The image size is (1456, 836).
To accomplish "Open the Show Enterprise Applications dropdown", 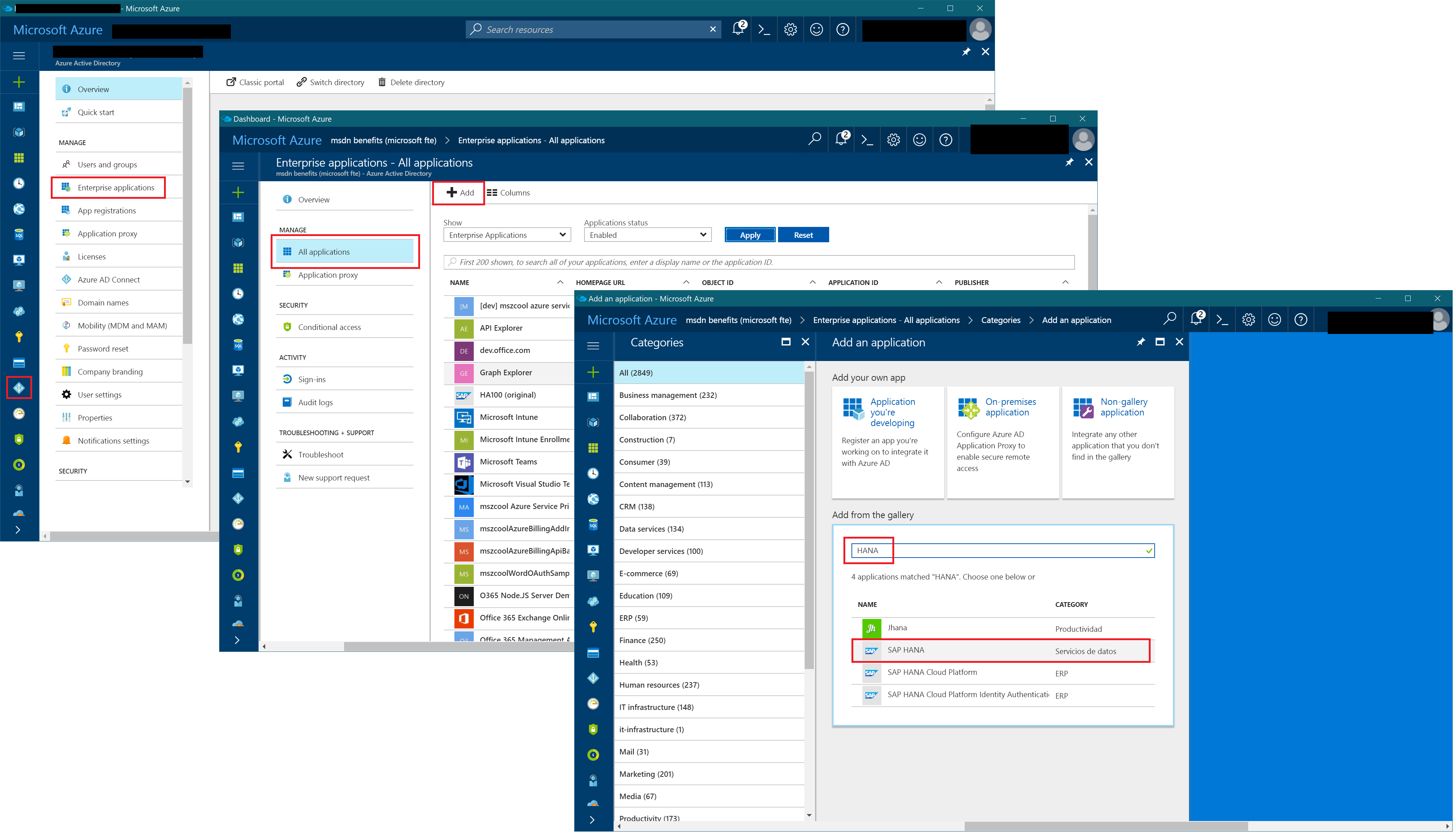I will point(507,235).
